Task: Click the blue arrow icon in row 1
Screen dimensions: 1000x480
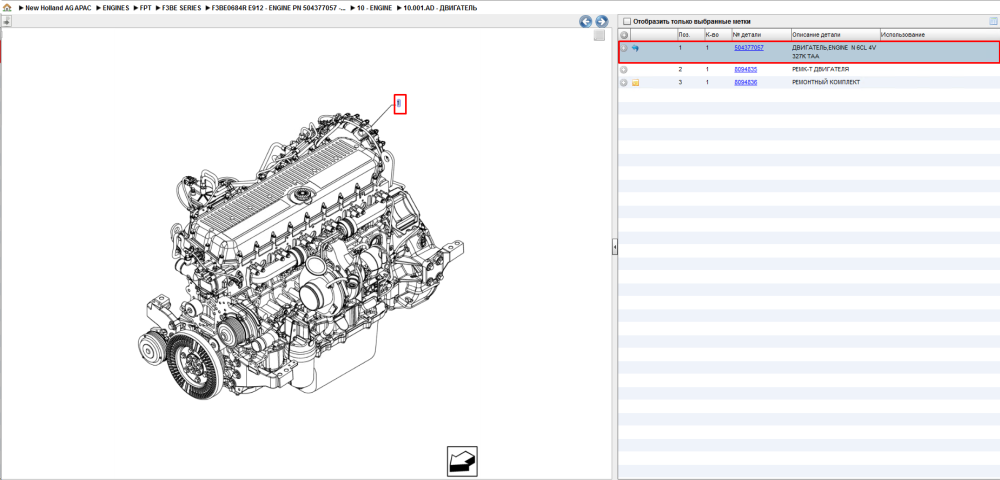Action: (x=635, y=48)
